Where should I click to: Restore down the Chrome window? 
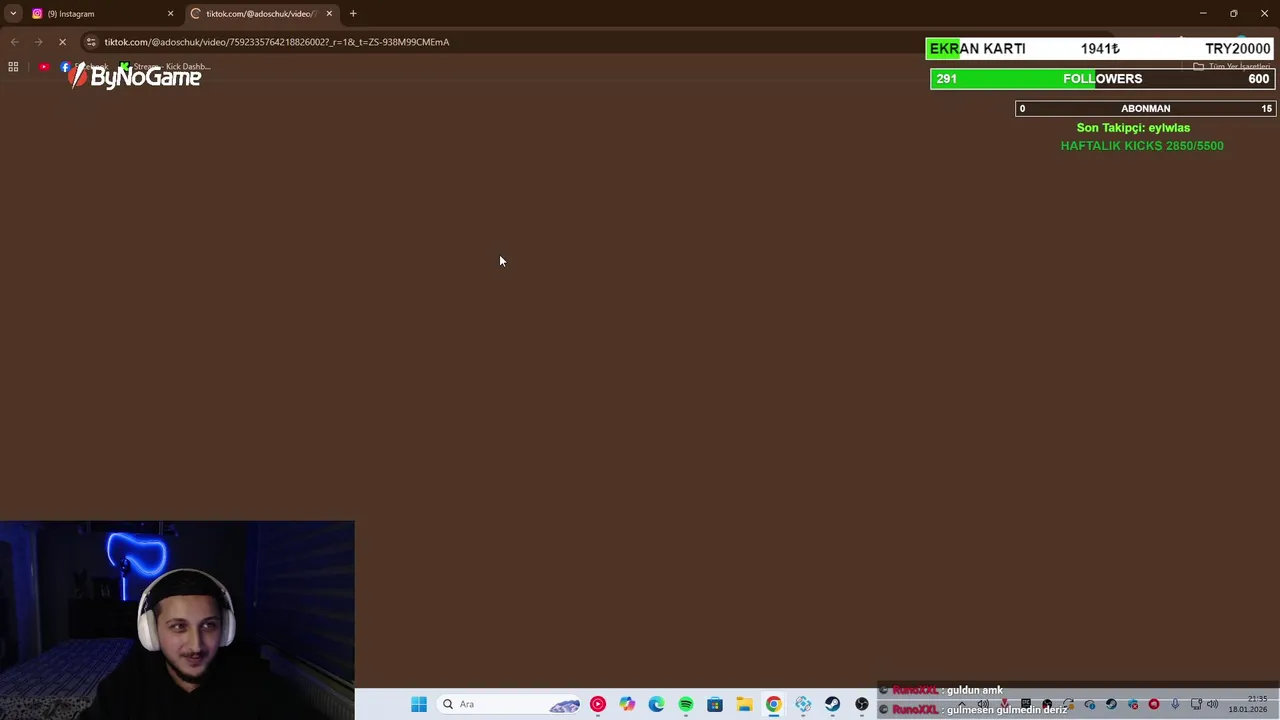(x=1233, y=14)
